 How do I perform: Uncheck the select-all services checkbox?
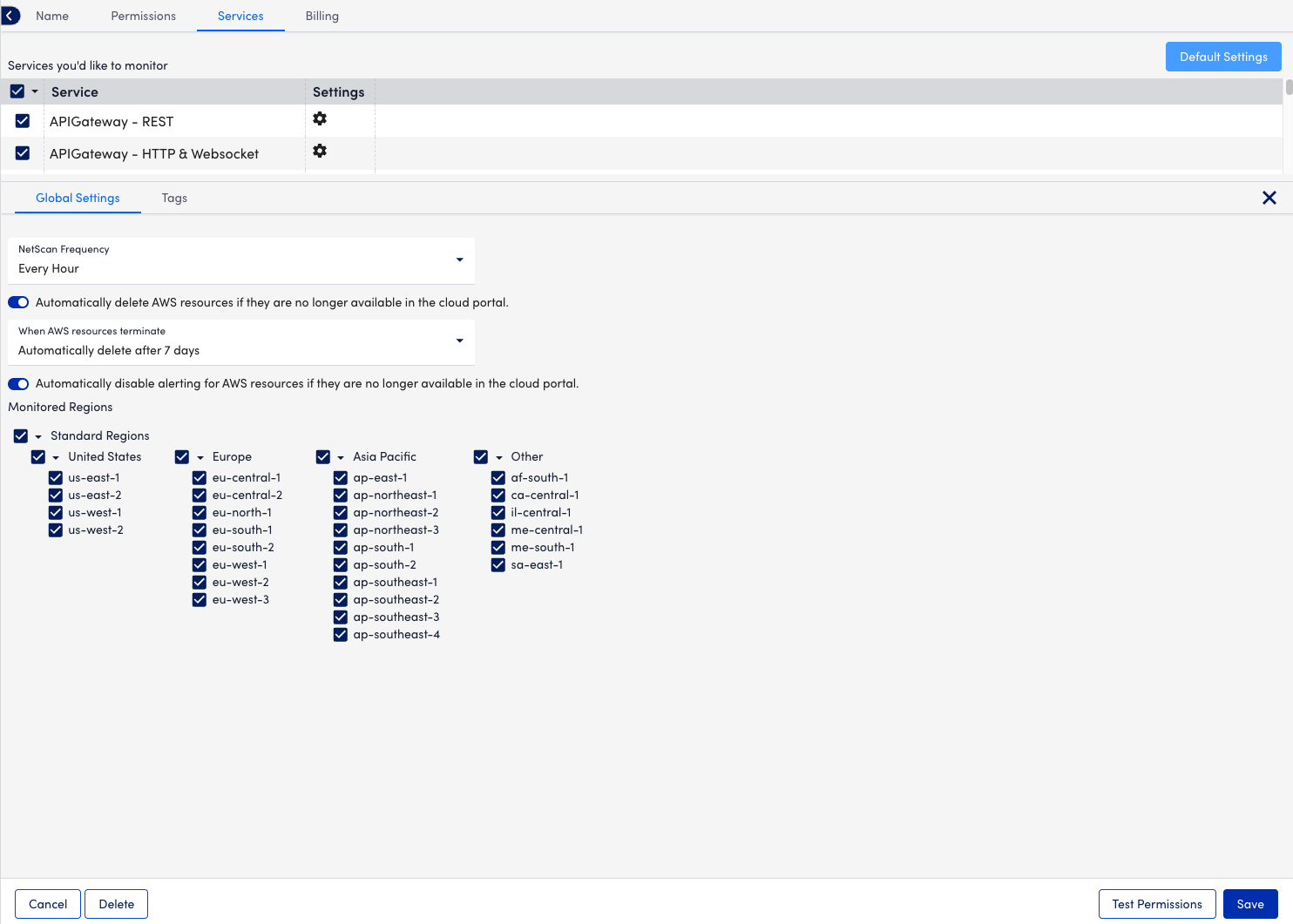pyautogui.click(x=17, y=91)
